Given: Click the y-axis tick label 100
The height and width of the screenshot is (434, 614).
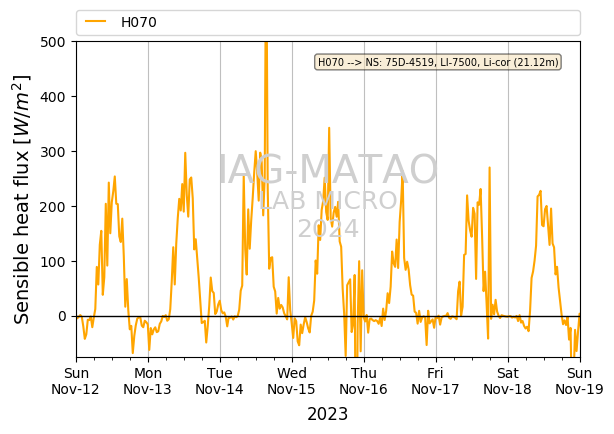Looking at the screenshot, I should 52,262.
